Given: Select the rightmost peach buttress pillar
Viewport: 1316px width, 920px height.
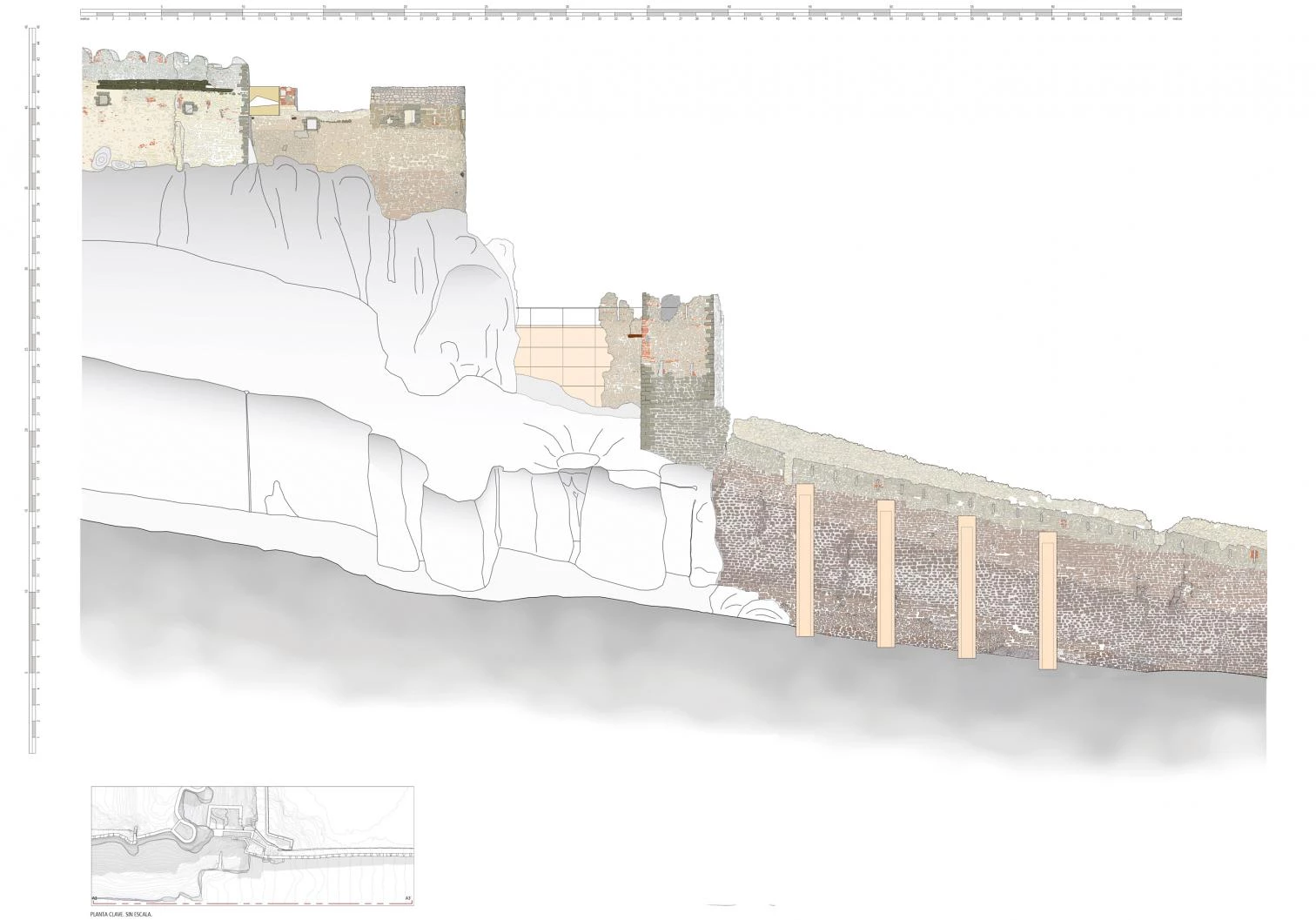Looking at the screenshot, I should click(1047, 601).
